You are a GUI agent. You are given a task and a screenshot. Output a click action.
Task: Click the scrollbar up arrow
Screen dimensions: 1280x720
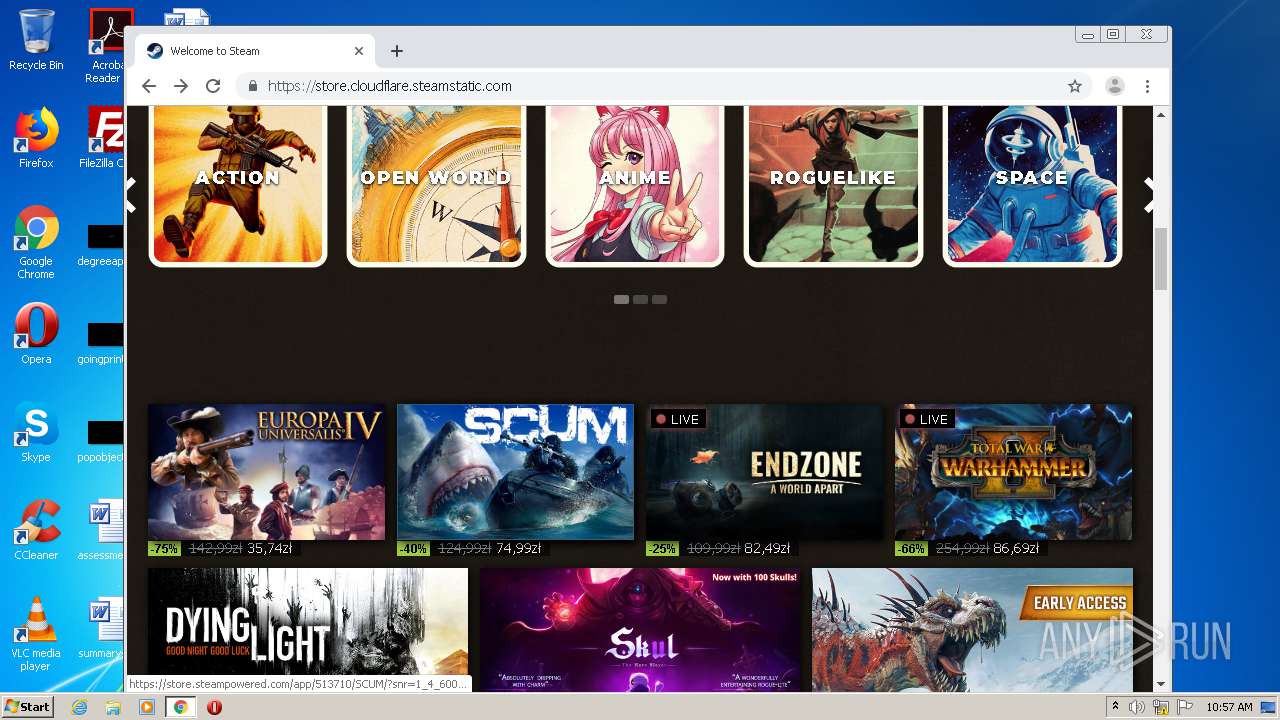(x=1161, y=115)
